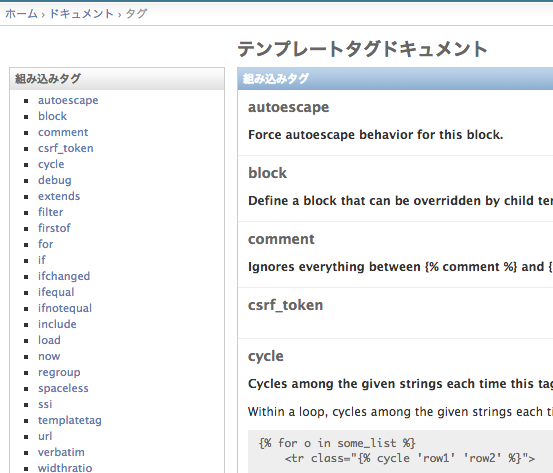Click the 'Within a loop, cycles among' paragraph
This screenshot has height=473, width=553.
(x=400, y=412)
